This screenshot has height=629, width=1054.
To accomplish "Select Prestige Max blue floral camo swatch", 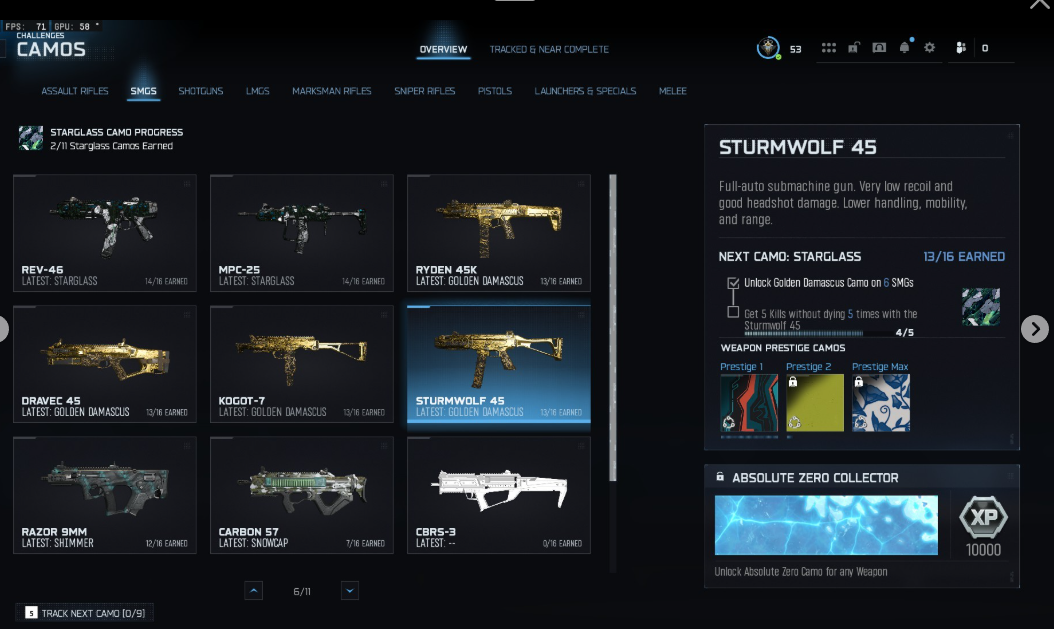I will click(881, 403).
